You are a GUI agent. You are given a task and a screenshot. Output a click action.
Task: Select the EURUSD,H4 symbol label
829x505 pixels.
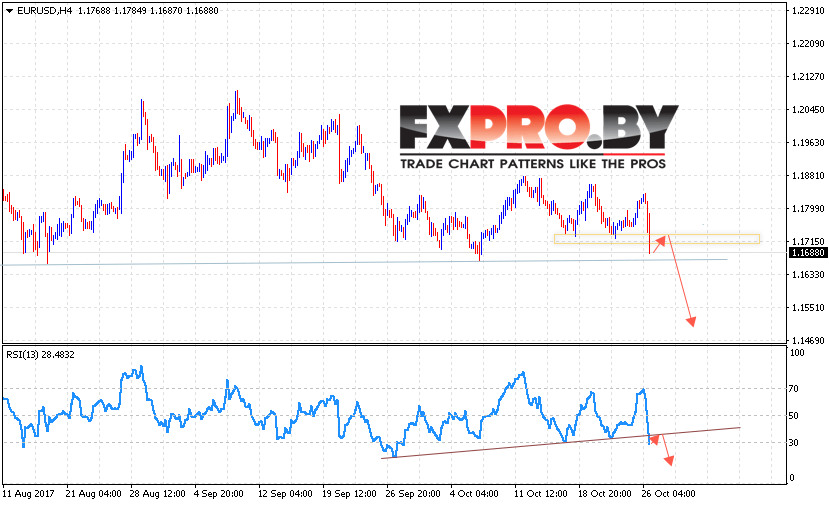(x=44, y=11)
